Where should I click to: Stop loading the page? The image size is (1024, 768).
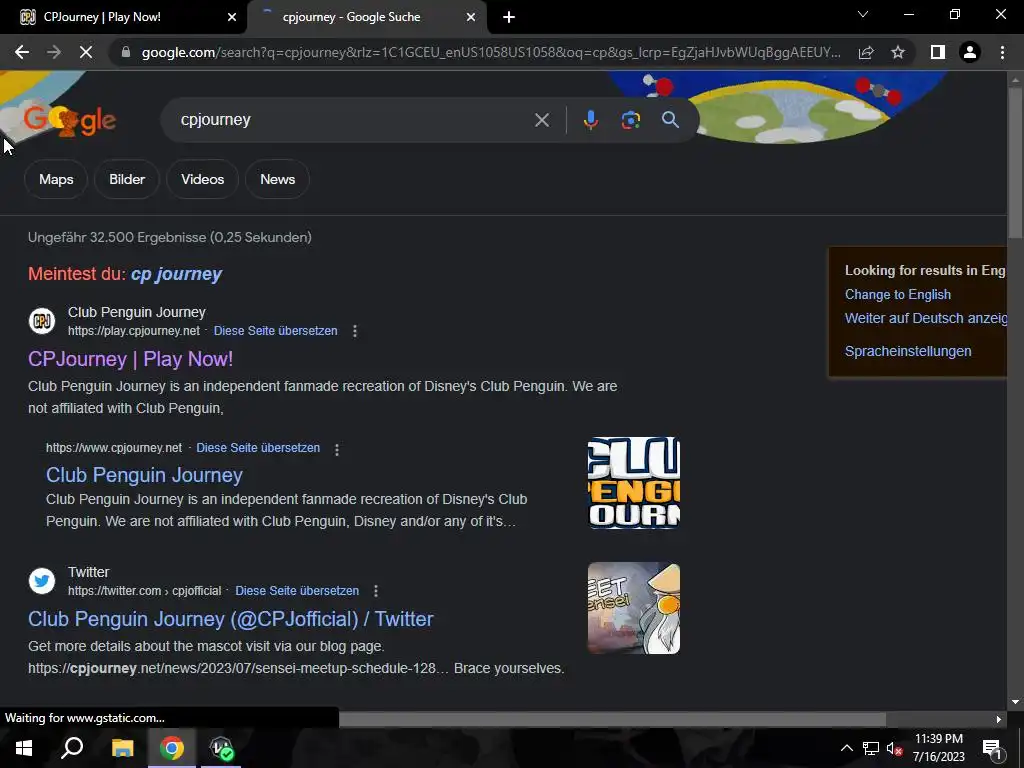click(x=86, y=52)
